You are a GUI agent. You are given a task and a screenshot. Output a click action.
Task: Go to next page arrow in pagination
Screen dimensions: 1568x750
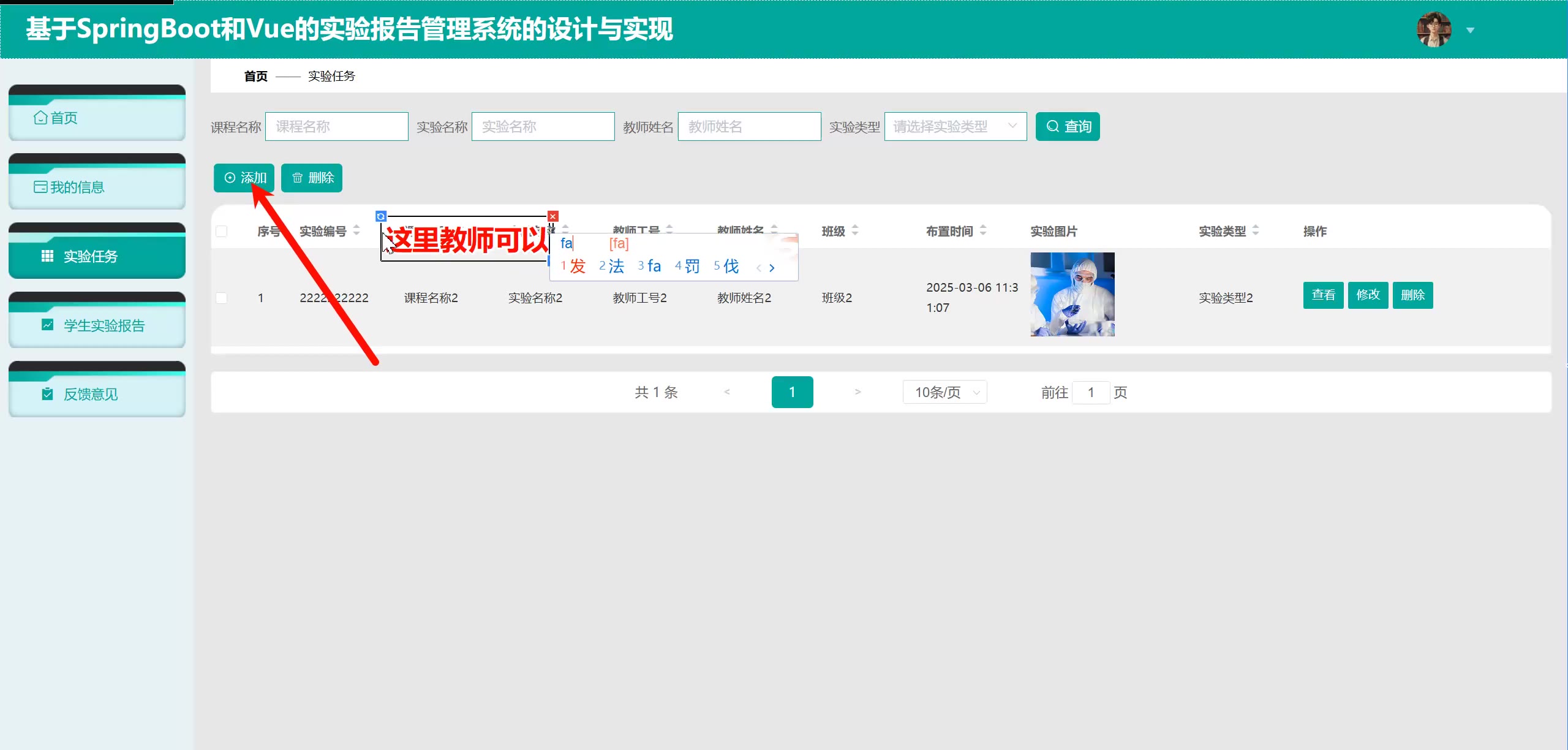click(858, 392)
